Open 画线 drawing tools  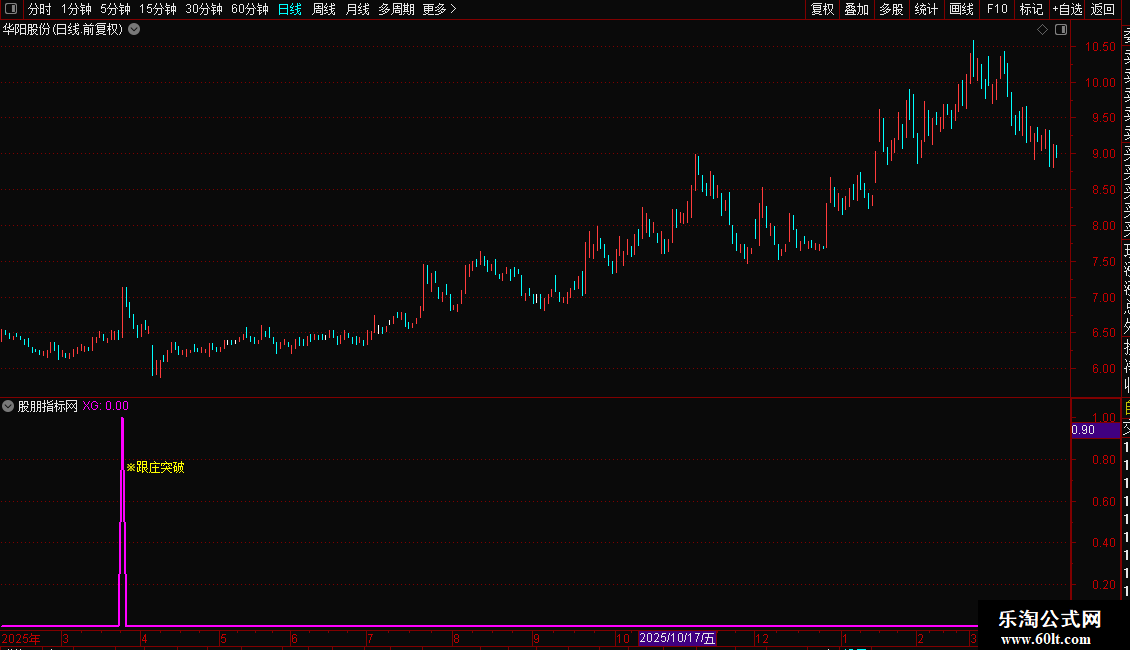[x=961, y=9]
